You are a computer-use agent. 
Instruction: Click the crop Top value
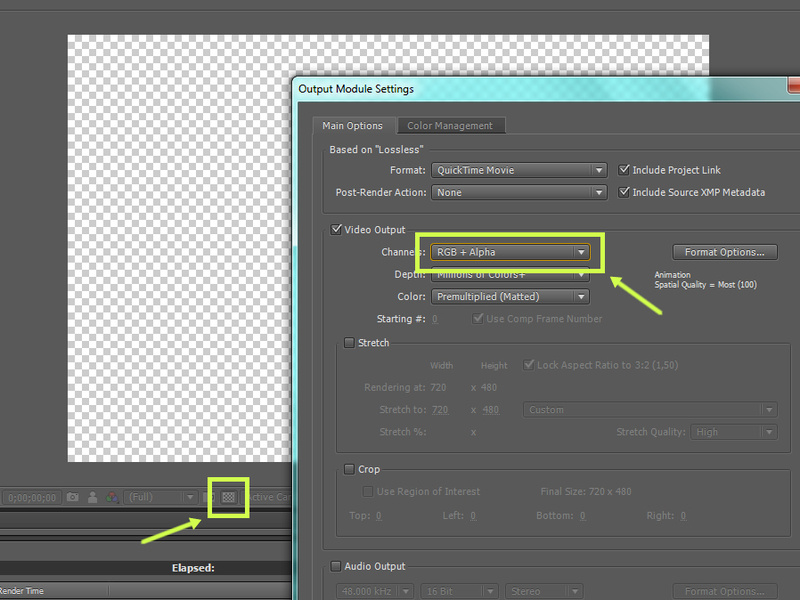(x=379, y=516)
